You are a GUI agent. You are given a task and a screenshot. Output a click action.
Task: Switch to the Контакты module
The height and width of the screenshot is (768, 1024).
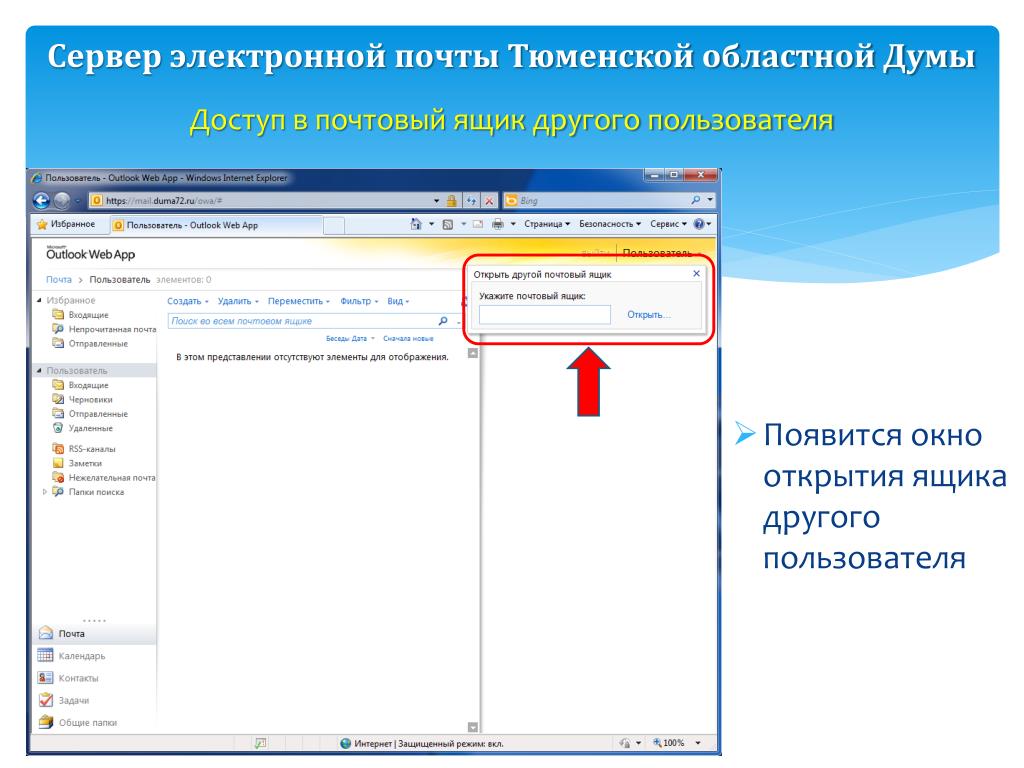[x=94, y=678]
